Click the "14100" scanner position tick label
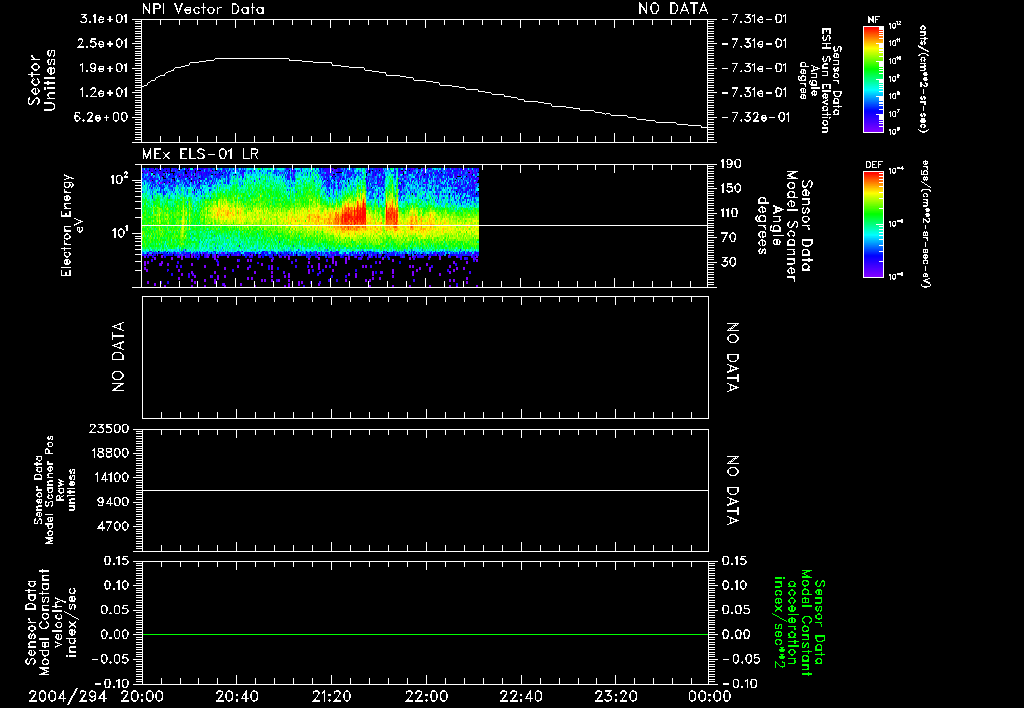The height and width of the screenshot is (708, 1024). [108, 477]
